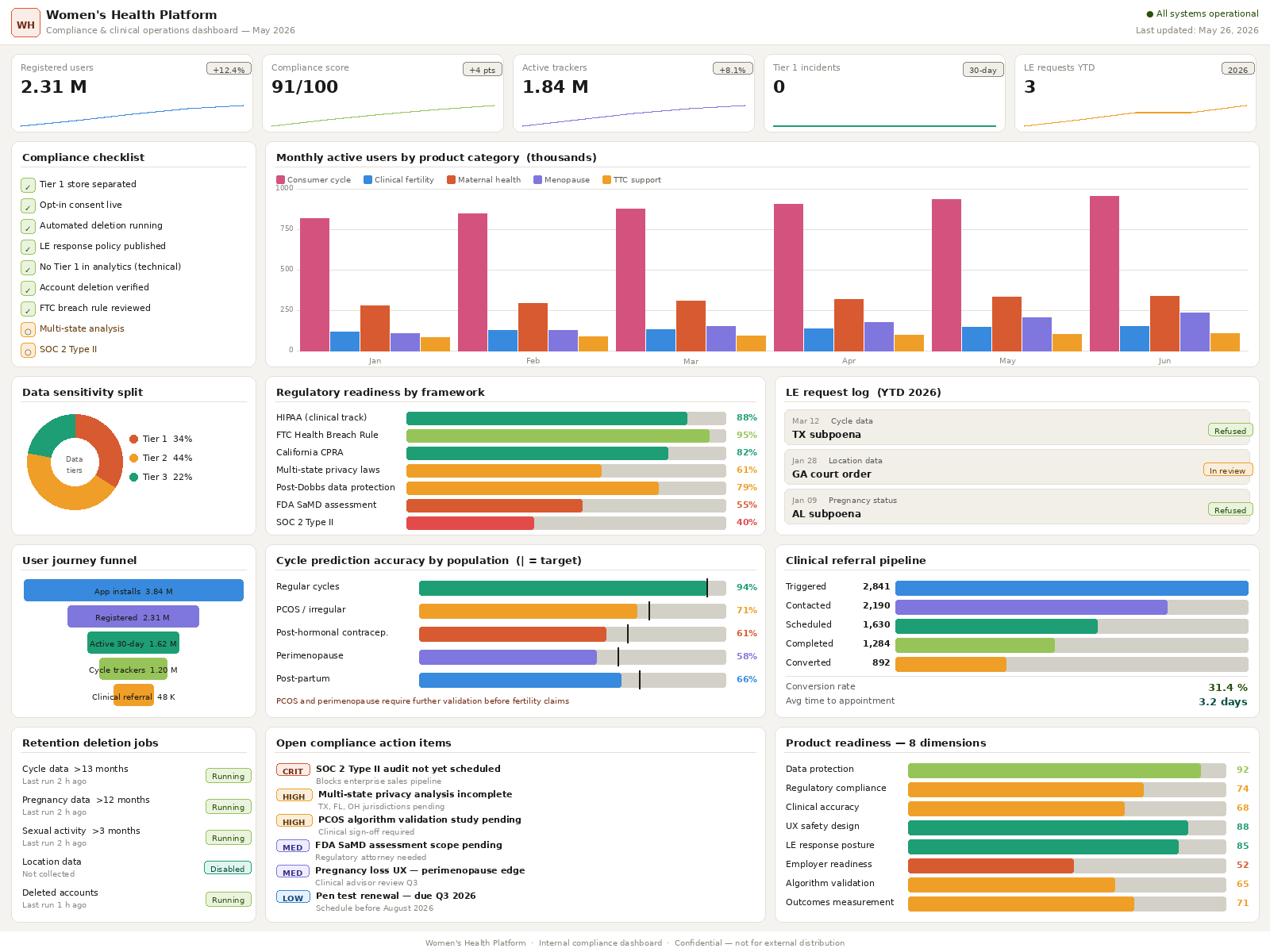Viewport: 1270px width, 952px height.
Task: Click the TX subpoena log entry title
Action: pos(826,435)
